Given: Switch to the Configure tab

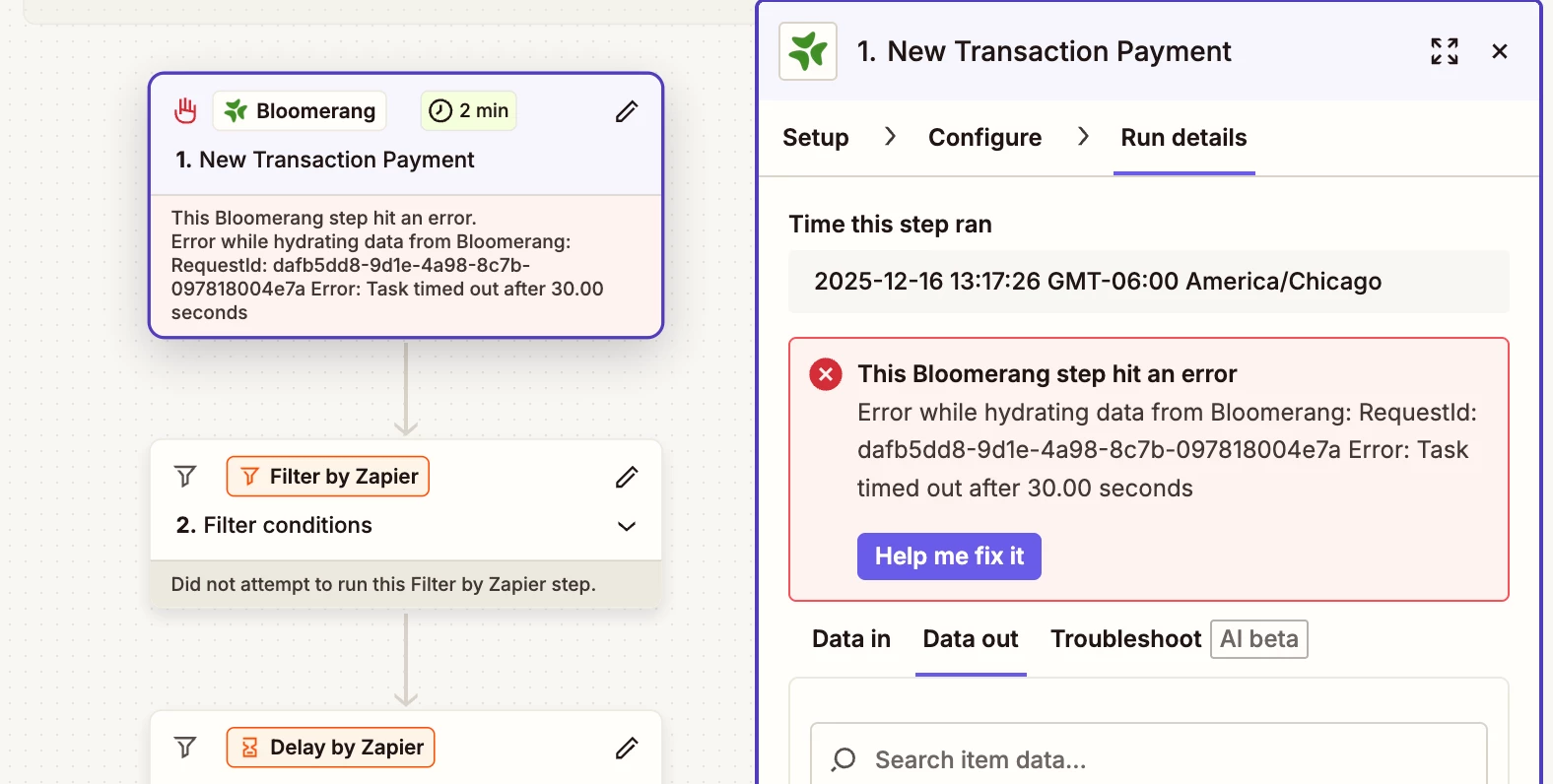Looking at the screenshot, I should tap(985, 138).
